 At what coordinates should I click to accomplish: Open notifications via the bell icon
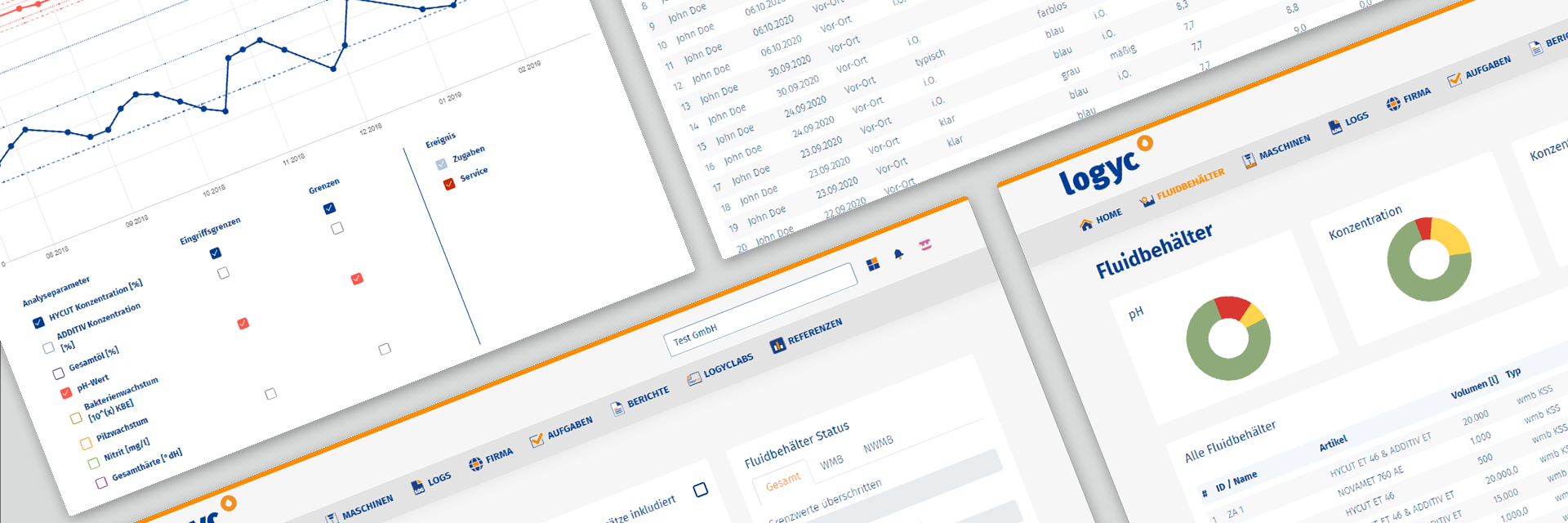(x=899, y=254)
